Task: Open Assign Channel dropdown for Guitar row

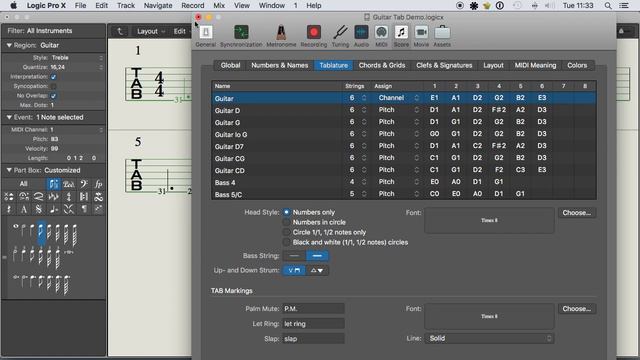Action: pos(398,98)
